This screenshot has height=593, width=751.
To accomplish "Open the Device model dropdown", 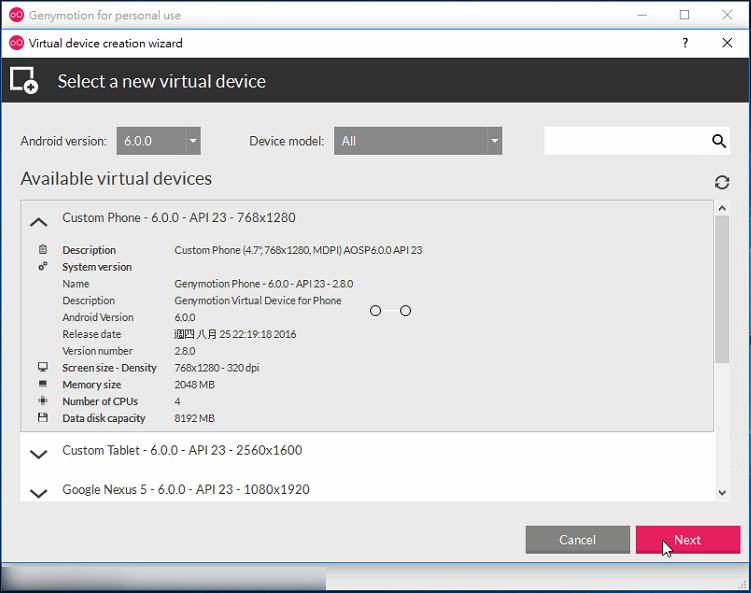I will coord(418,141).
